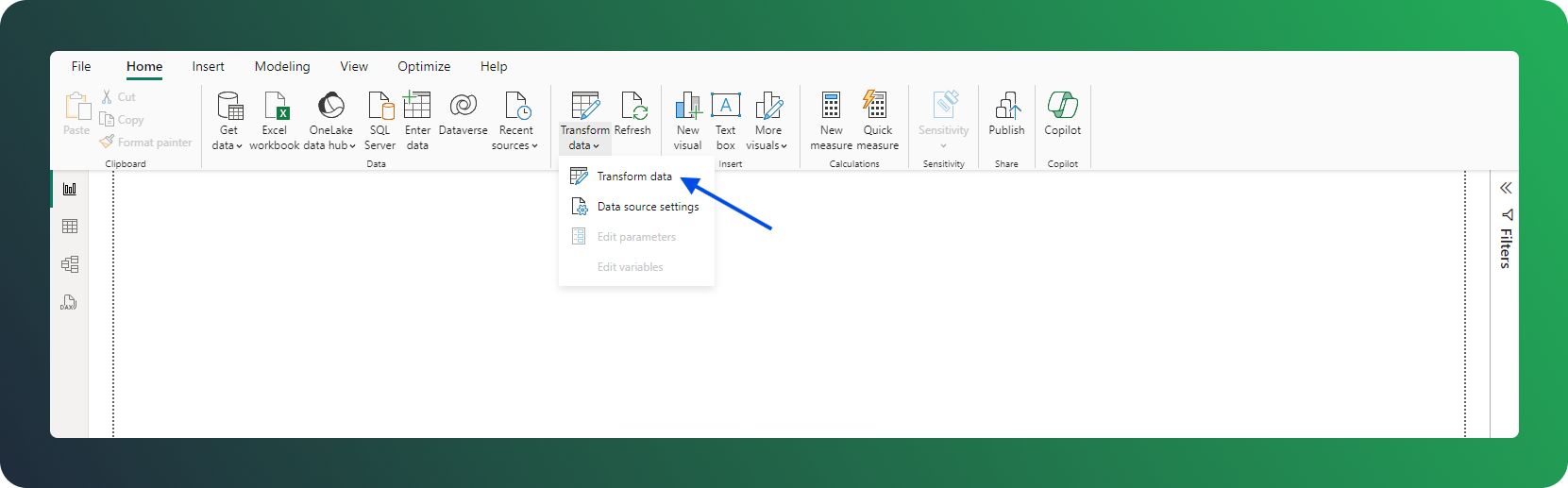Expand the collapsed Filters pane

tap(1506, 188)
